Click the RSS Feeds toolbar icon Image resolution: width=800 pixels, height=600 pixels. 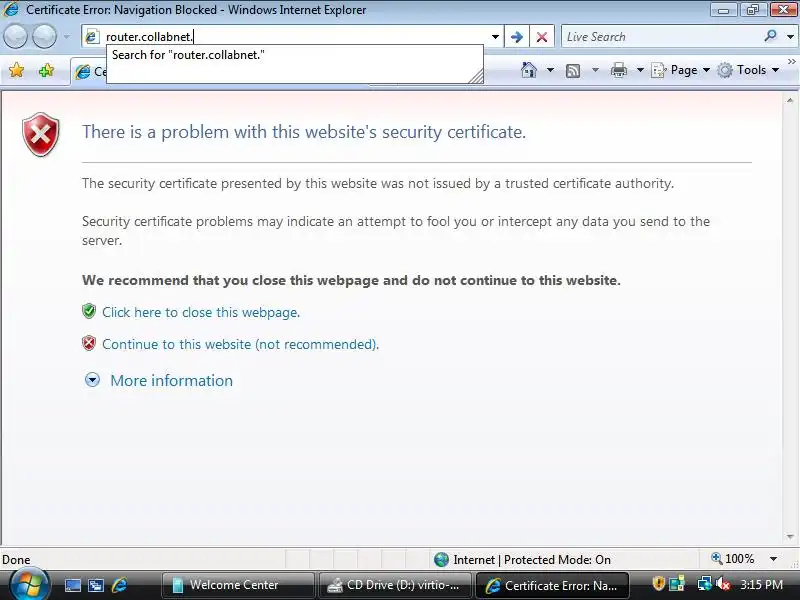click(573, 70)
